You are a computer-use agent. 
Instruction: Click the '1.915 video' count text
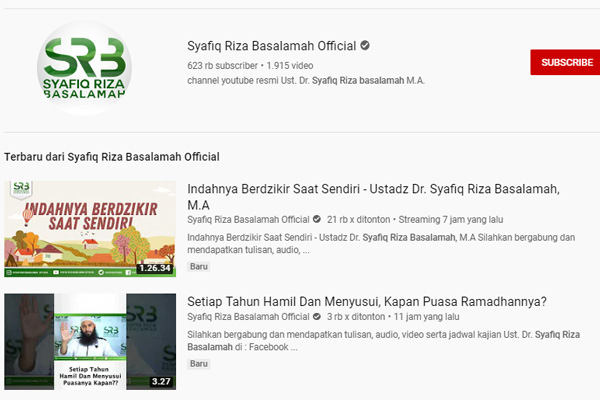pyautogui.click(x=290, y=66)
